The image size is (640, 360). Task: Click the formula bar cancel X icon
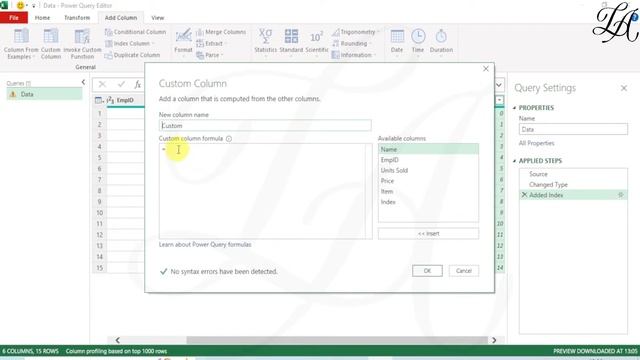(x=102, y=84)
